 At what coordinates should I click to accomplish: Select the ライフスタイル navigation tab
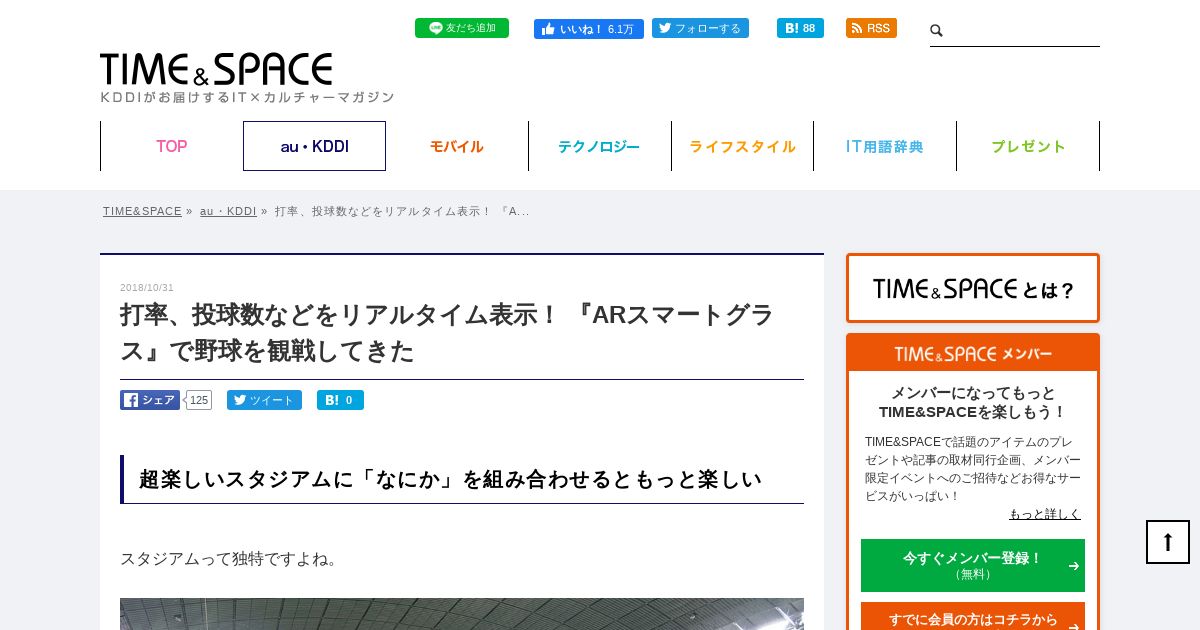tap(742, 146)
